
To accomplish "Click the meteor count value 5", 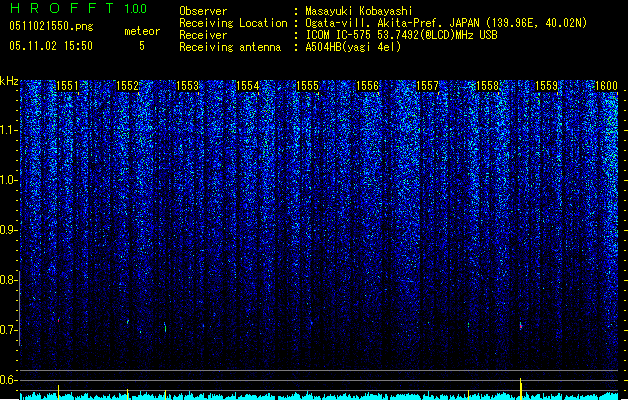I will 142,46.
